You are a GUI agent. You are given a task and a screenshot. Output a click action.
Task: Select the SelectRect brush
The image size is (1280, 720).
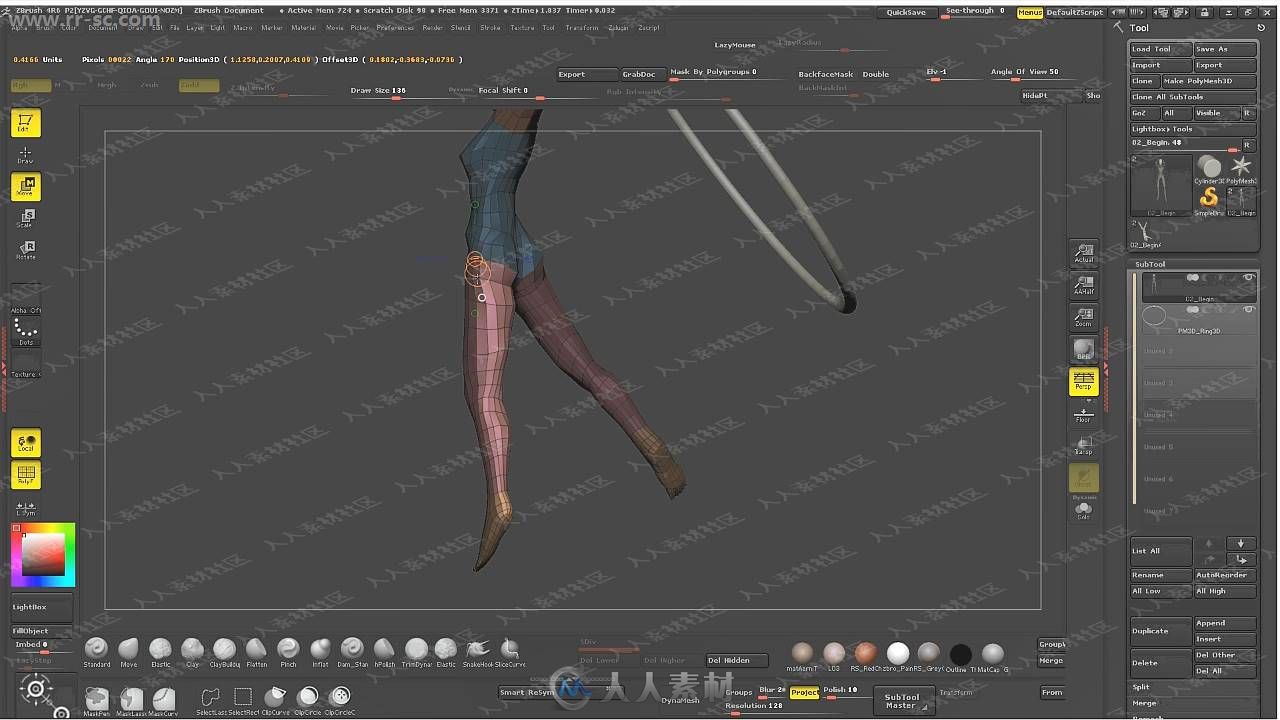tap(243, 700)
